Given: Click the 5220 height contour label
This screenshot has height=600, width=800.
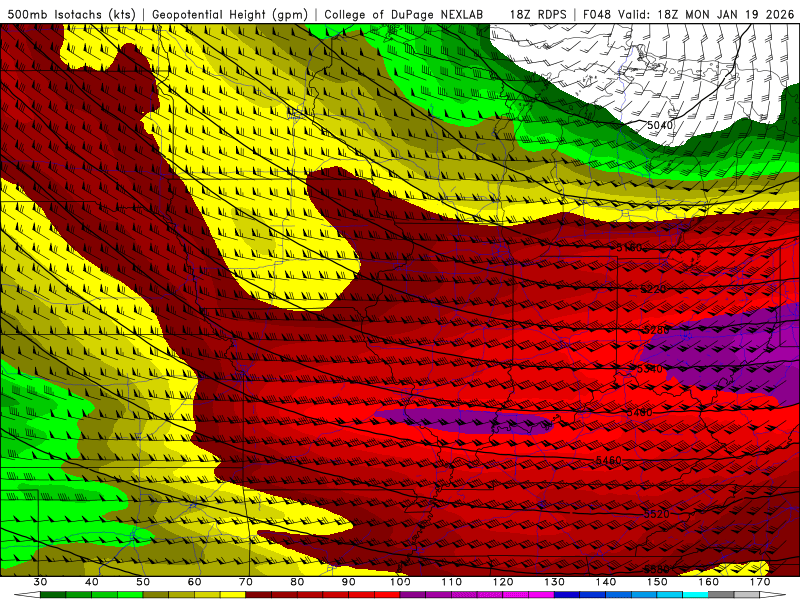Looking at the screenshot, I should 653,290.
